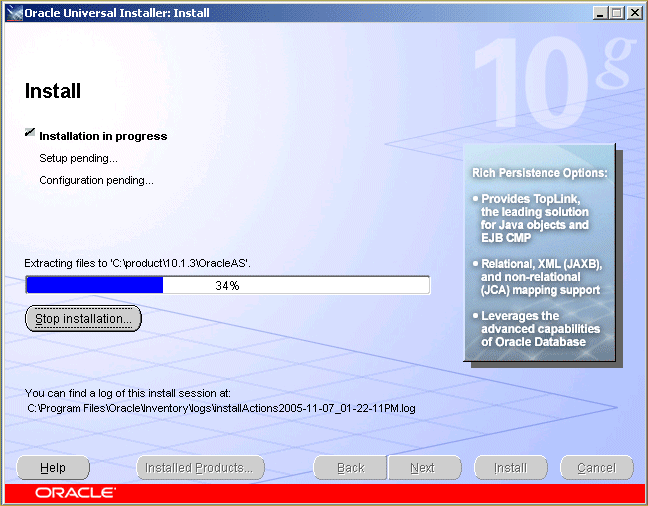
Task: Click the 'Extracting files to' message text
Action: 137,263
